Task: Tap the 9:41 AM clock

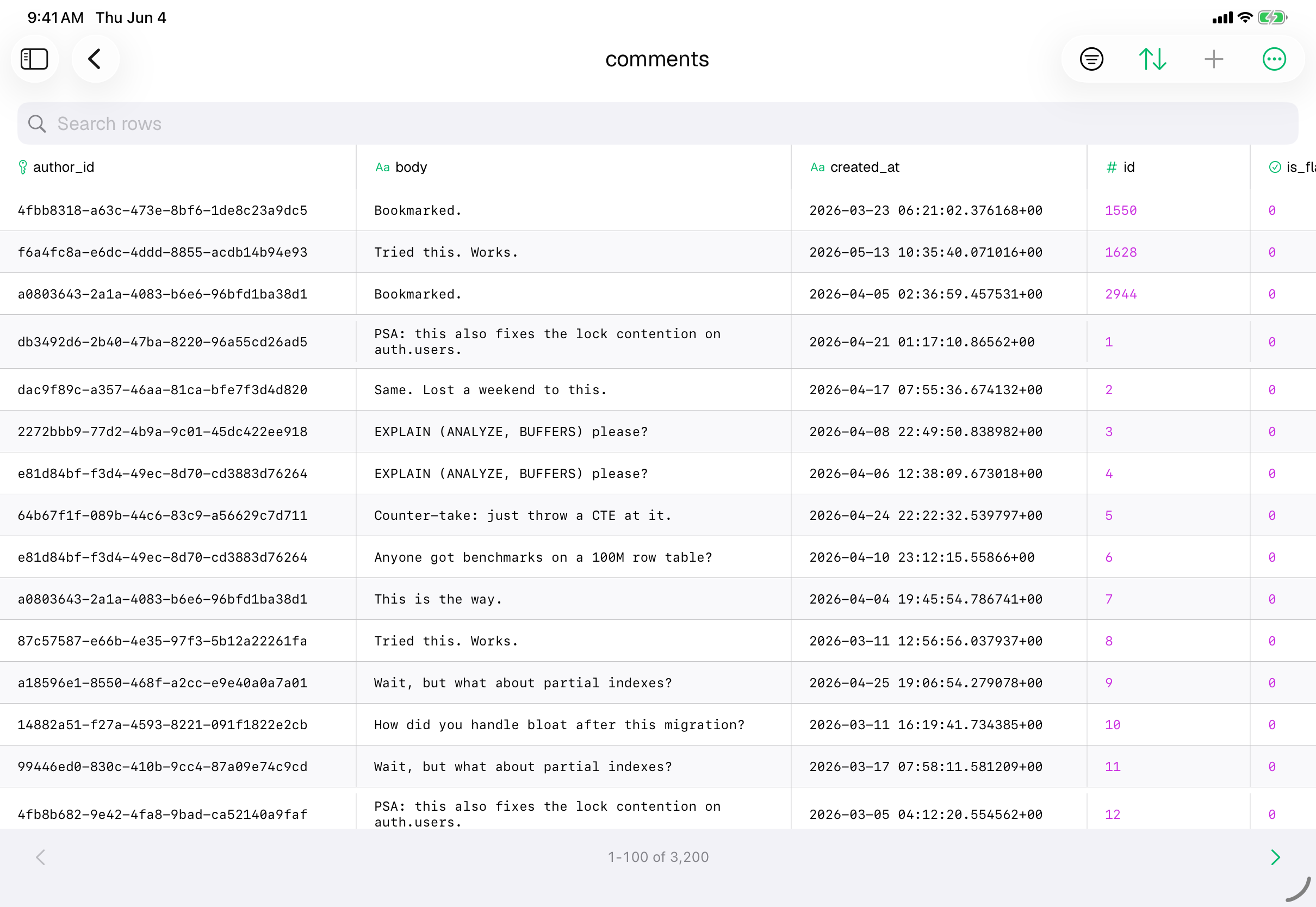Action: tap(55, 17)
